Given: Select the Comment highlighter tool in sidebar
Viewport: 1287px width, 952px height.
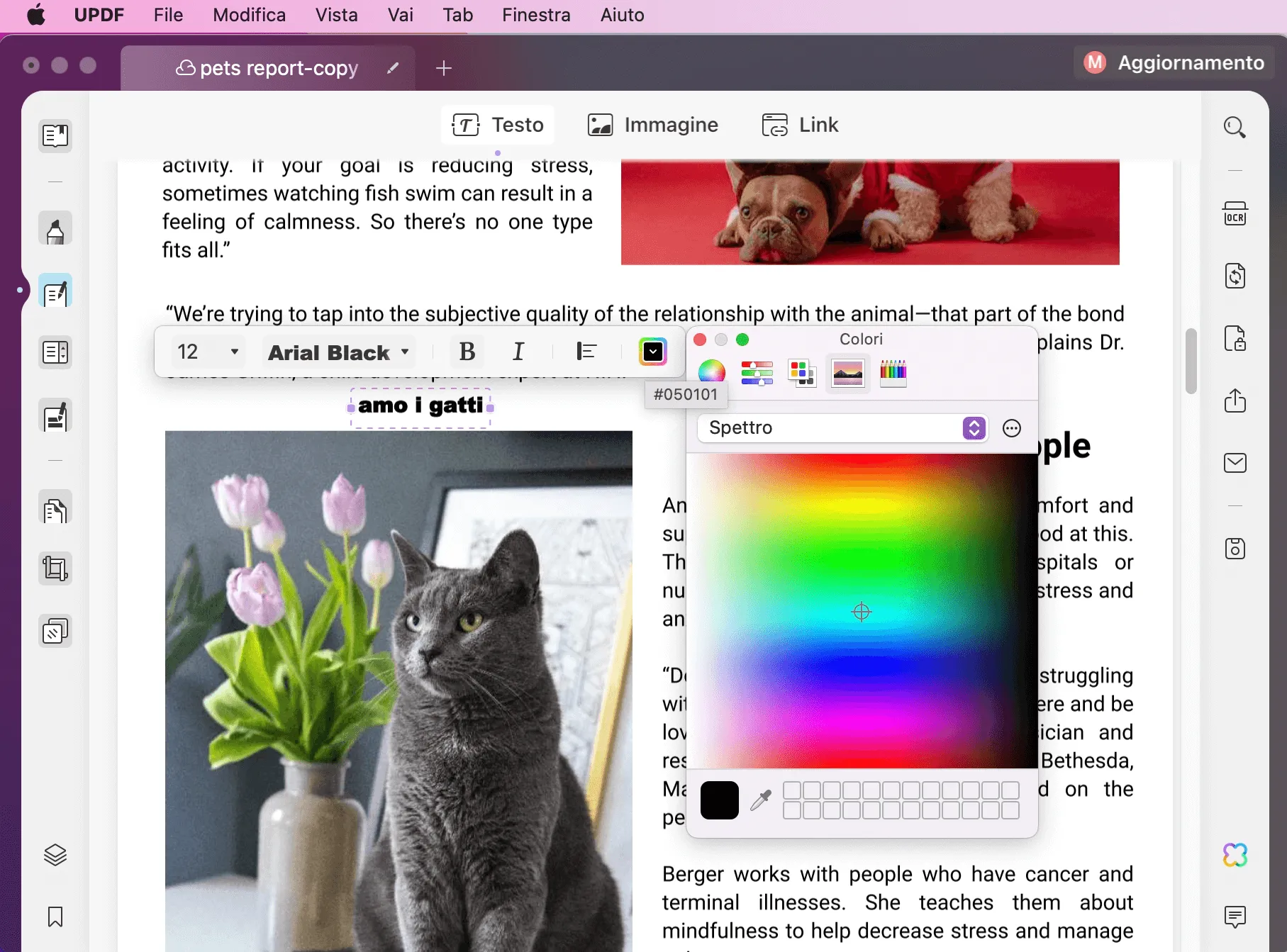Looking at the screenshot, I should (x=55, y=229).
